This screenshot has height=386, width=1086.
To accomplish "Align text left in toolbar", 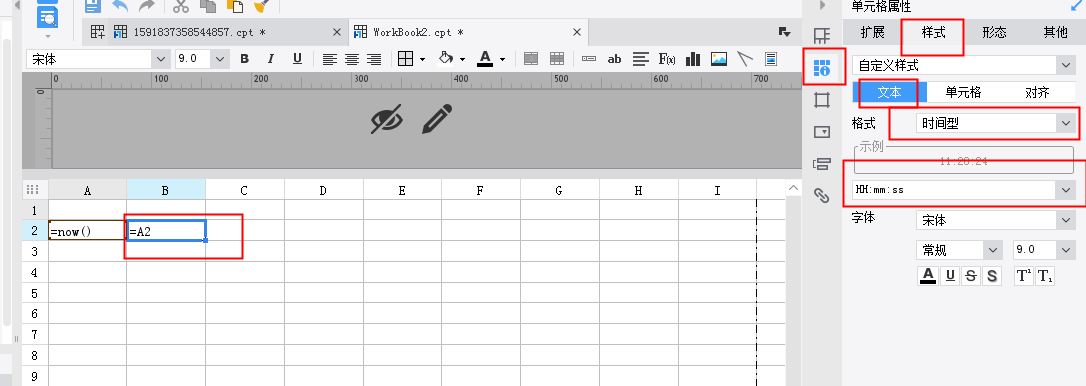I will coord(330,59).
